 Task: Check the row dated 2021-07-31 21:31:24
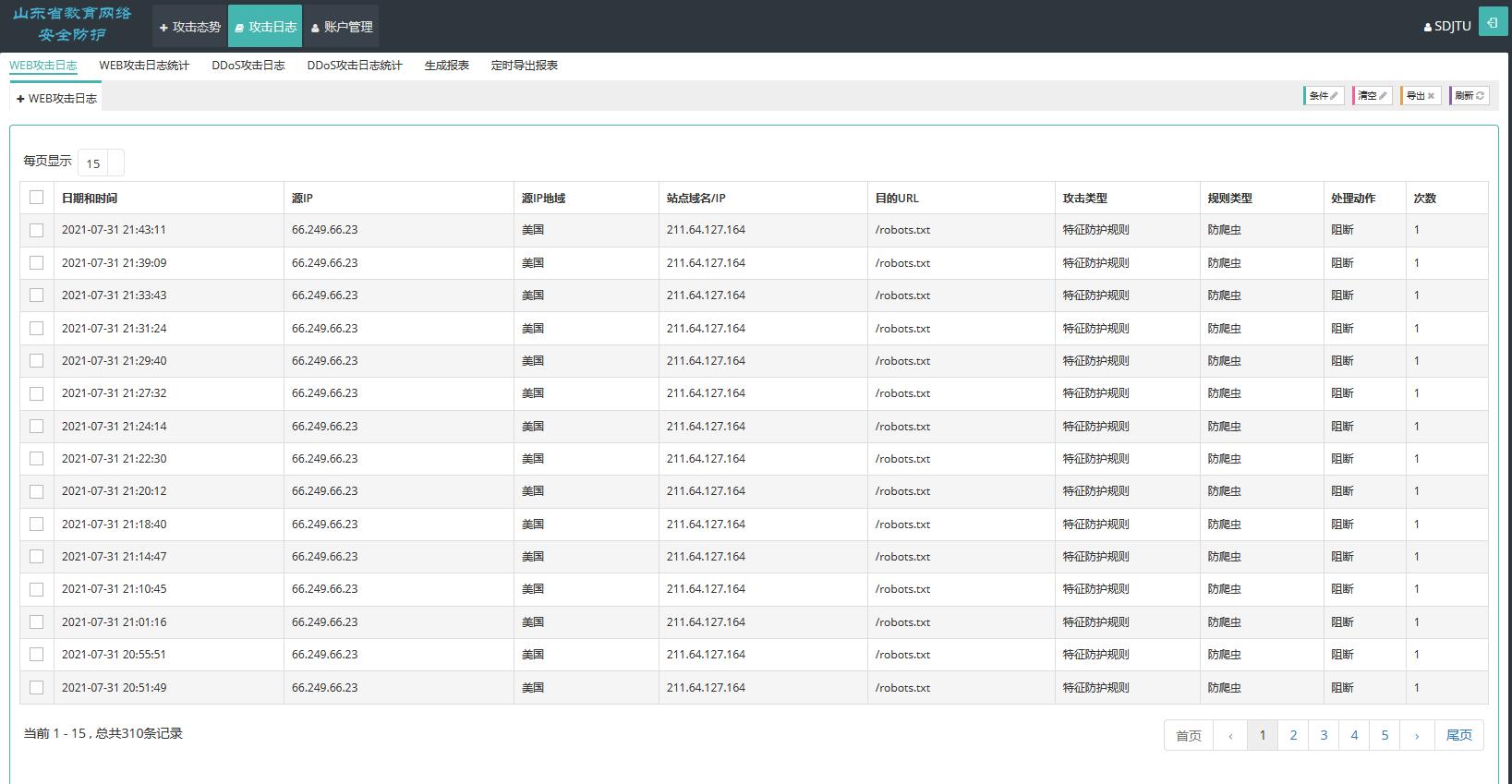[x=37, y=328]
